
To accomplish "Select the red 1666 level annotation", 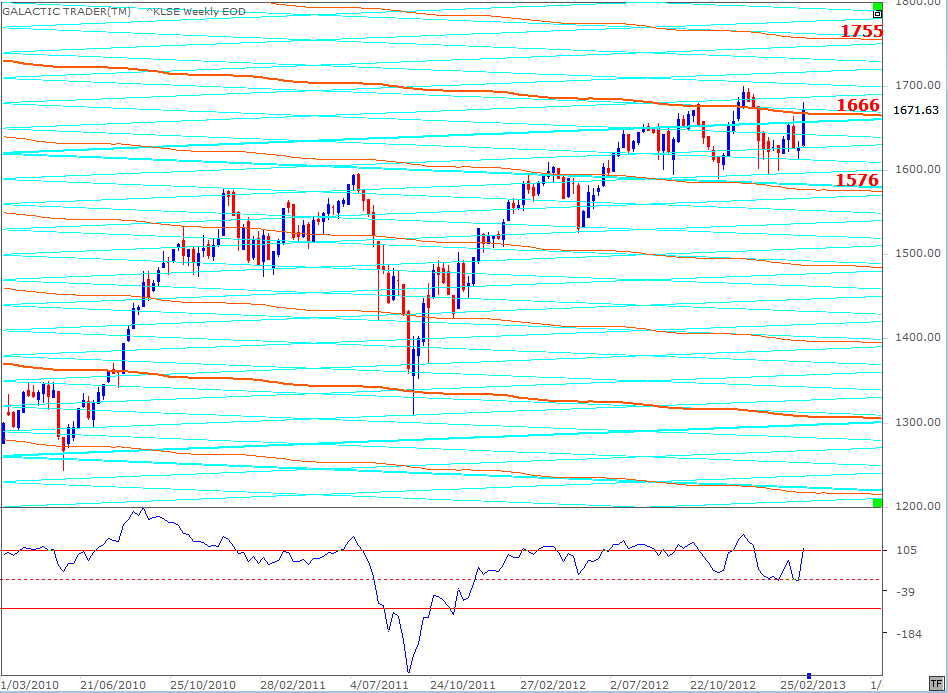I will [858, 105].
